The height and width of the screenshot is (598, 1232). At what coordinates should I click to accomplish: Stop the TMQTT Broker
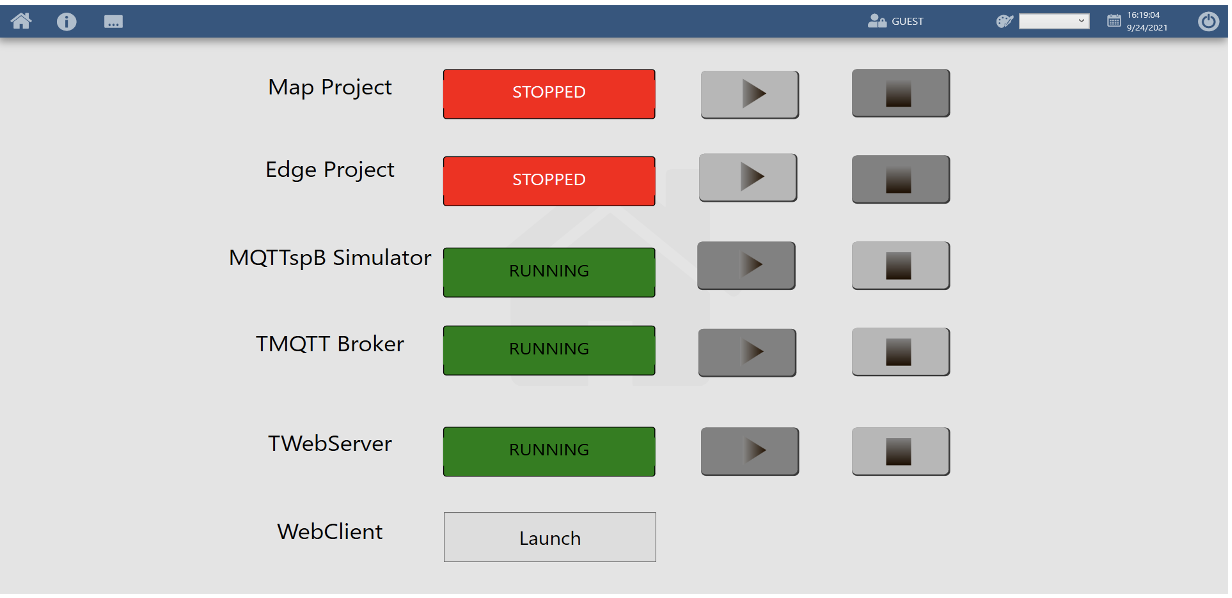901,351
